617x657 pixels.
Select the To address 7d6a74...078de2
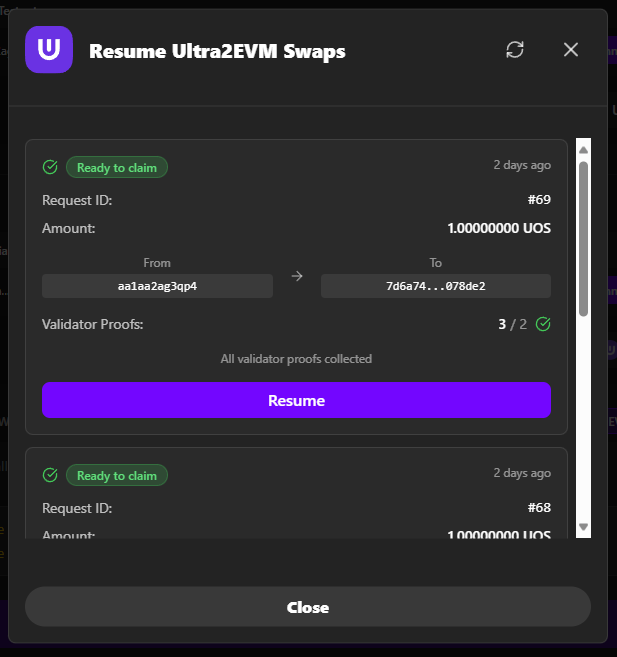point(435,287)
